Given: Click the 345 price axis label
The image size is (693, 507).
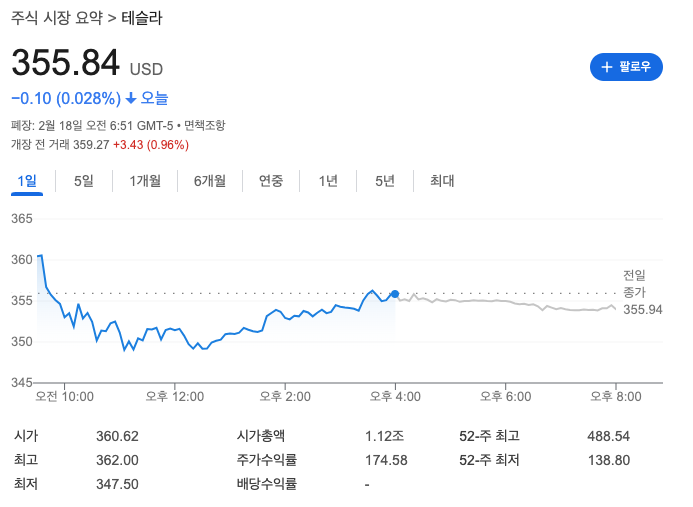Looking at the screenshot, I should pyautogui.click(x=22, y=382).
